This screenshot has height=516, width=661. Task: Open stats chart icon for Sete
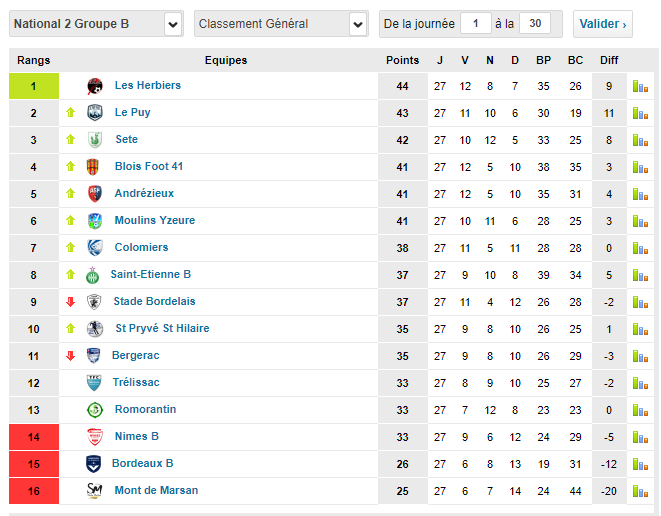[640, 140]
